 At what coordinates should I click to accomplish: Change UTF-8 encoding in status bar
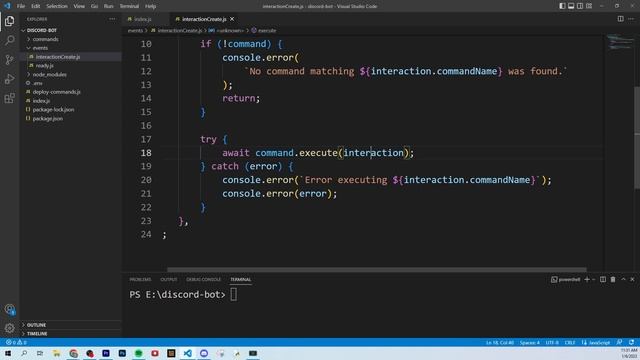click(552, 342)
